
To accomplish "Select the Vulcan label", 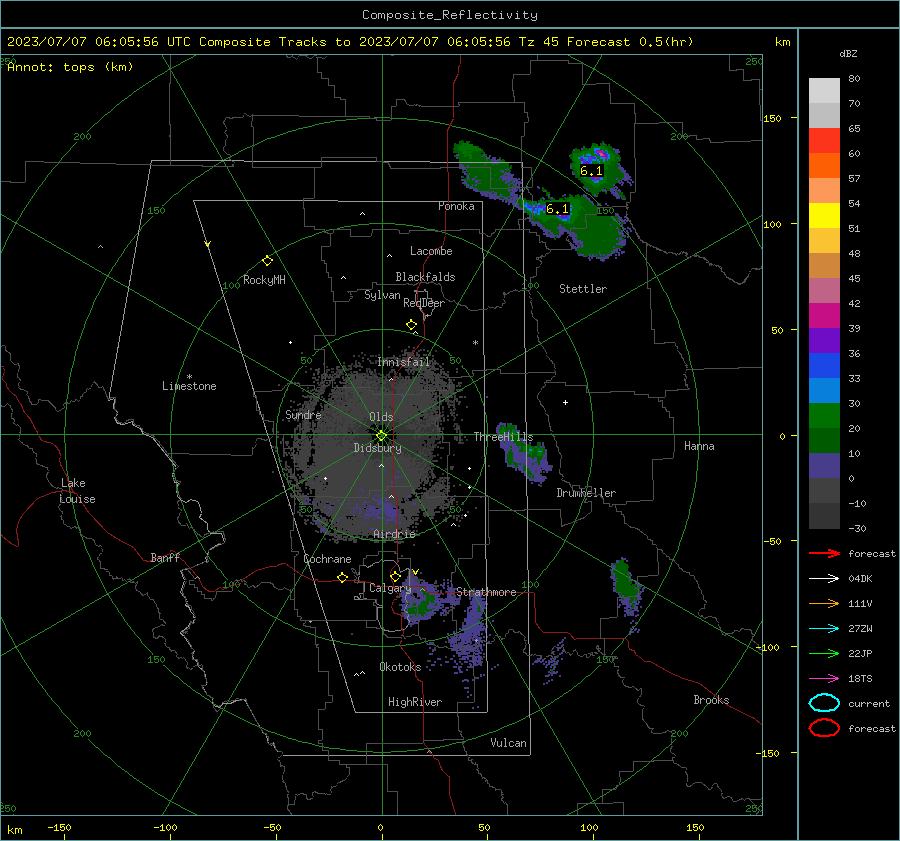I will (x=508, y=743).
